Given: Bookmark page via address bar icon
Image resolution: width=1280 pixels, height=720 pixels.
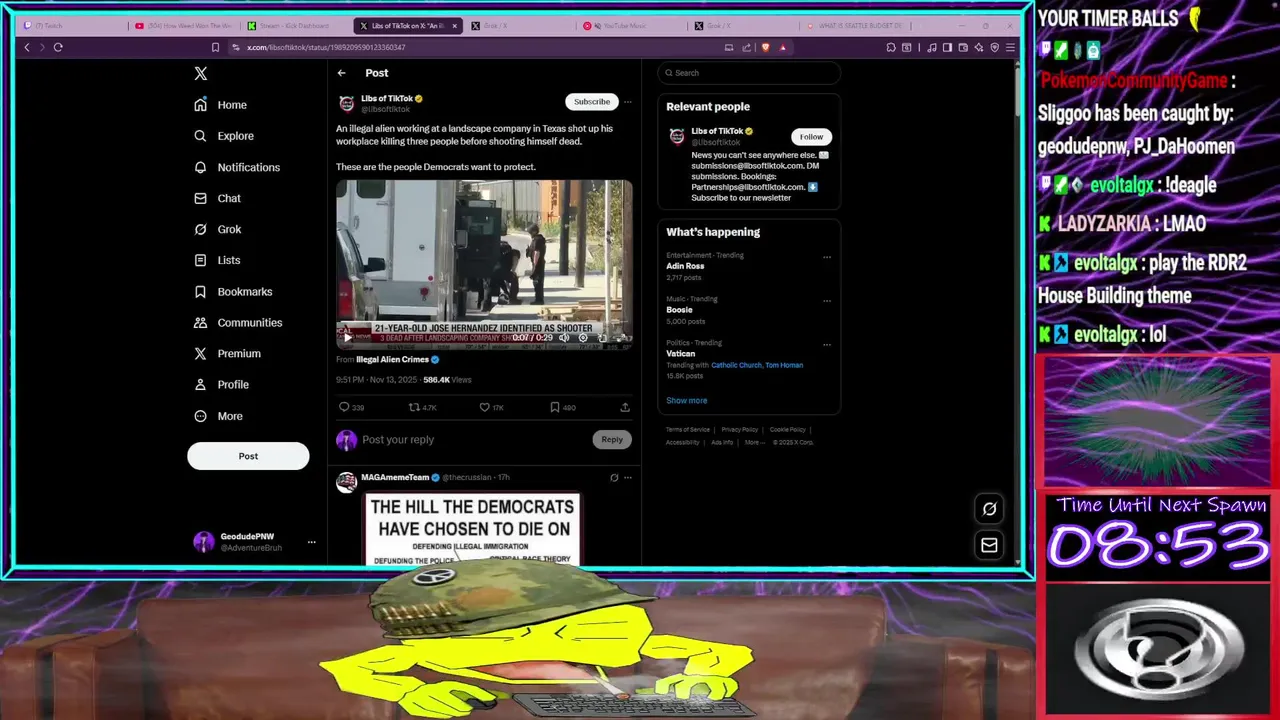Looking at the screenshot, I should [215, 47].
